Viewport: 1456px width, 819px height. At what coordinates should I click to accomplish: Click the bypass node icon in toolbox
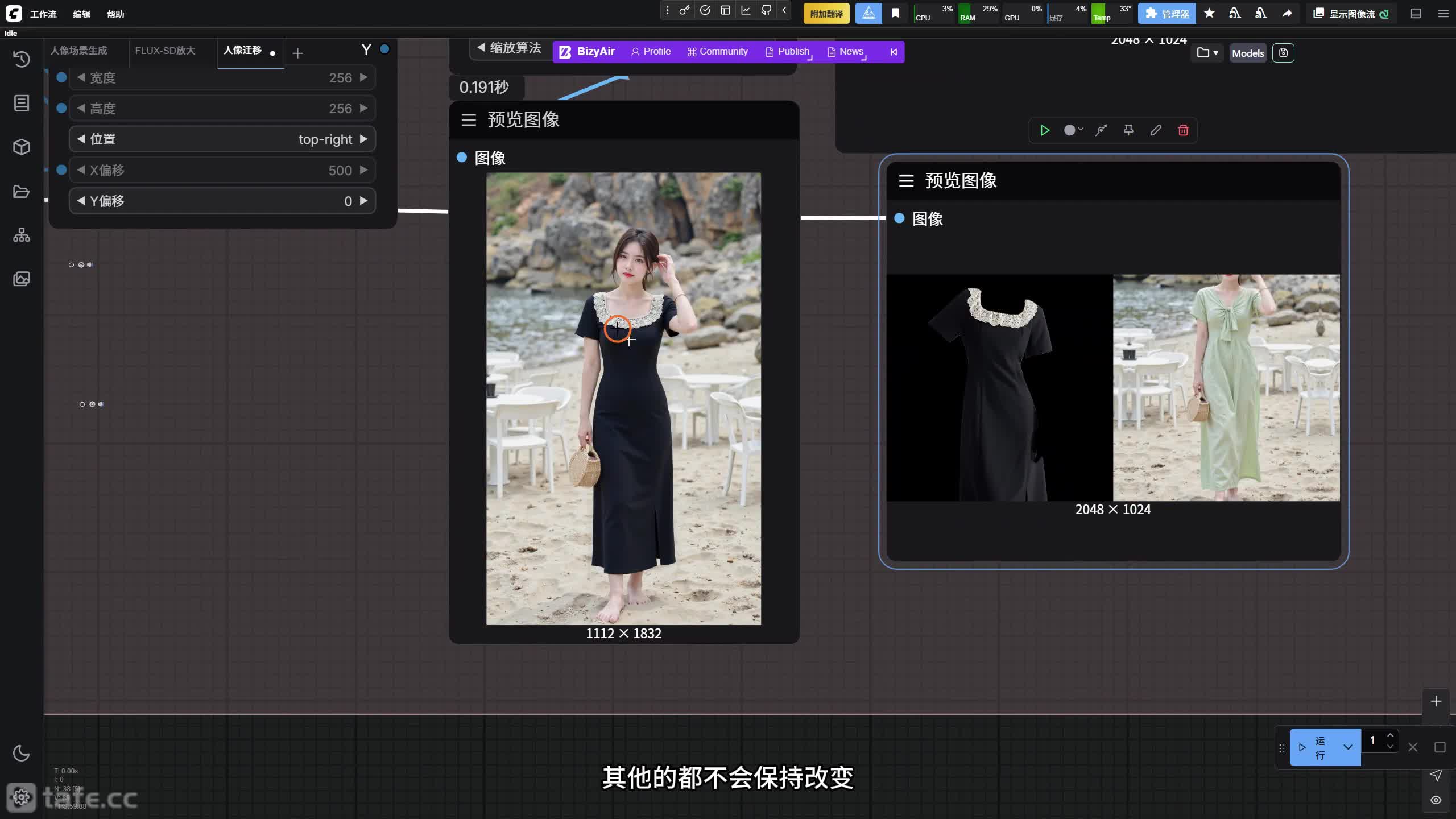(1101, 130)
